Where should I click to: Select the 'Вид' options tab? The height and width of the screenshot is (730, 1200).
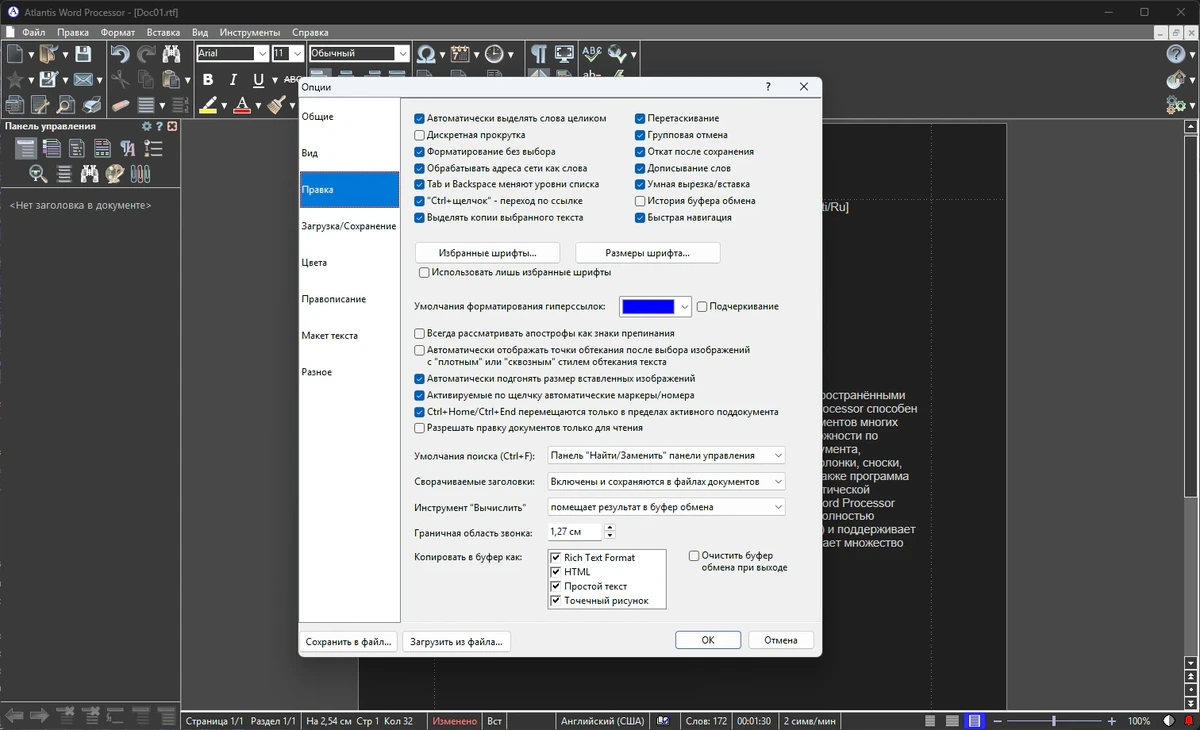tap(349, 153)
